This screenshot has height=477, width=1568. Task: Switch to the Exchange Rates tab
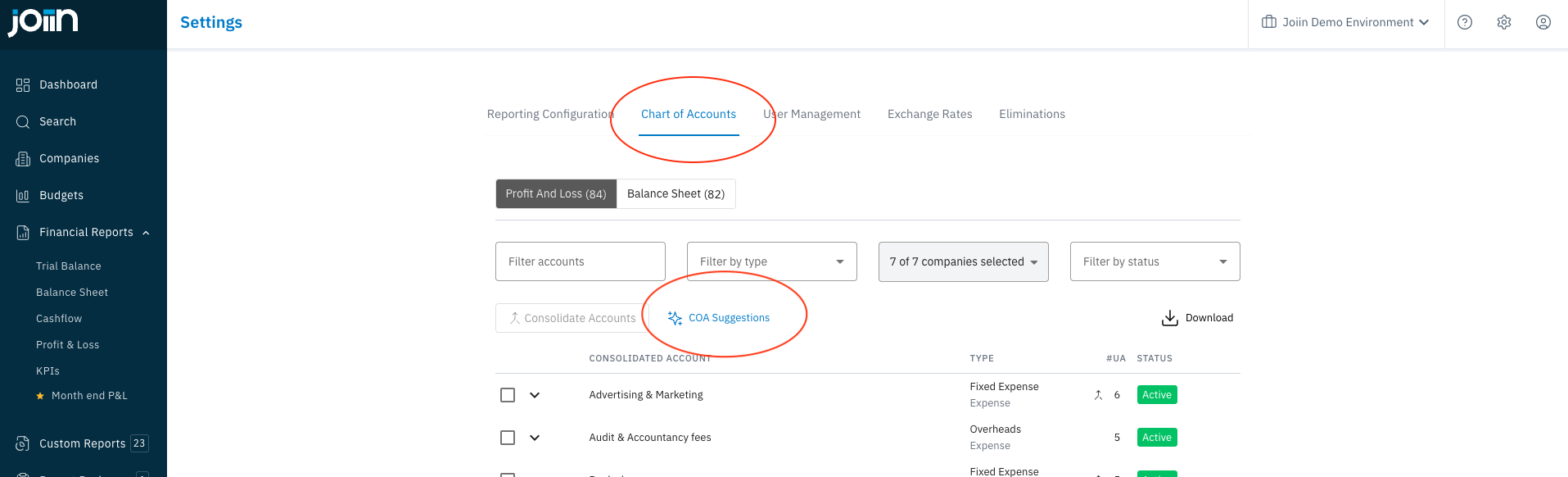pyautogui.click(x=930, y=114)
